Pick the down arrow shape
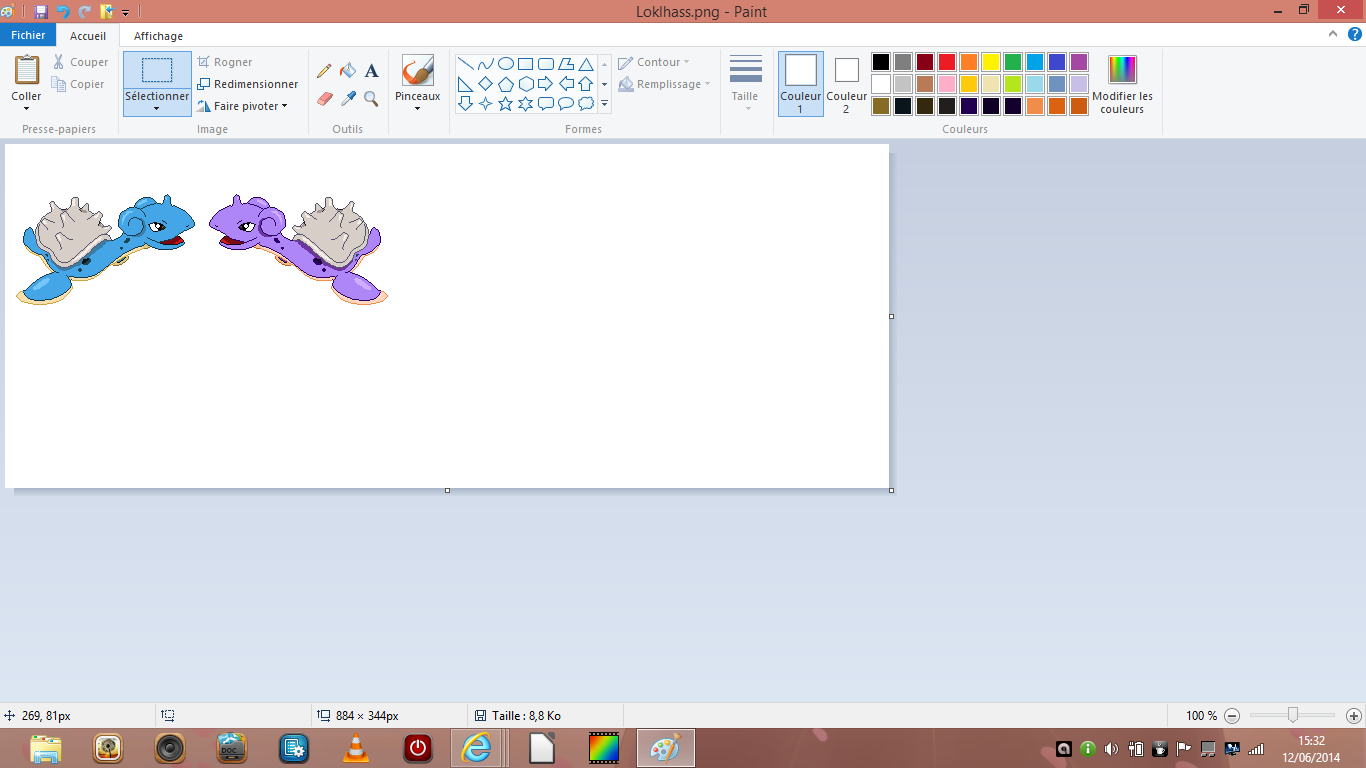1366x768 pixels. 466,104
